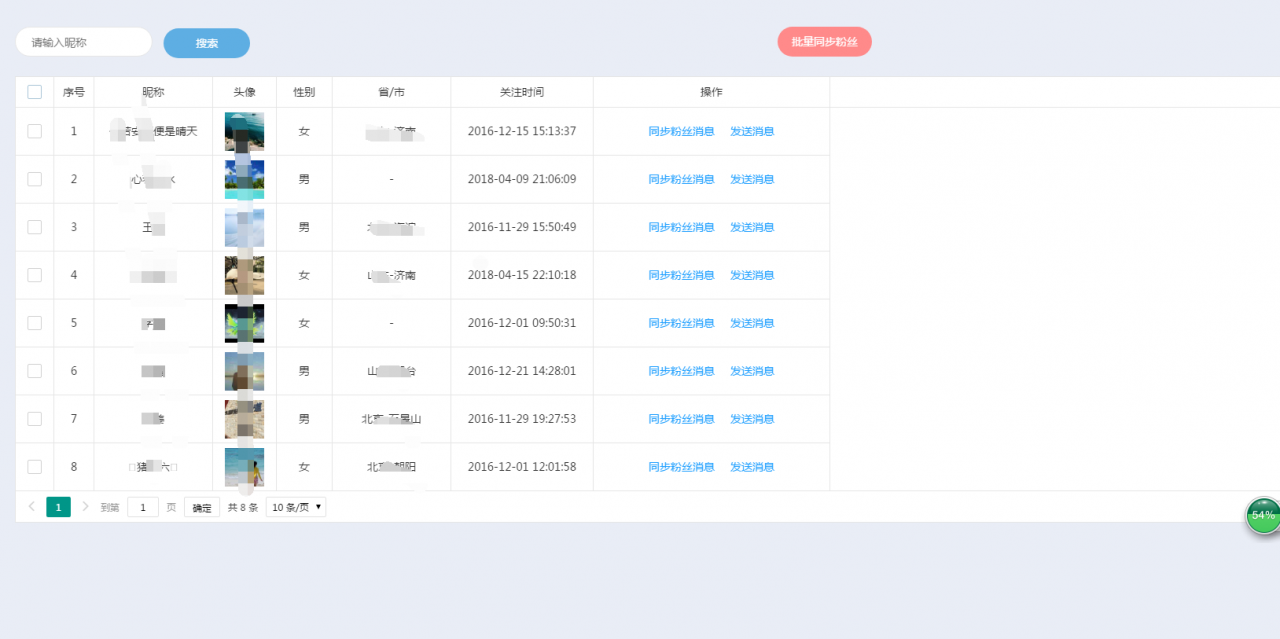Click the next page arrow

point(85,507)
